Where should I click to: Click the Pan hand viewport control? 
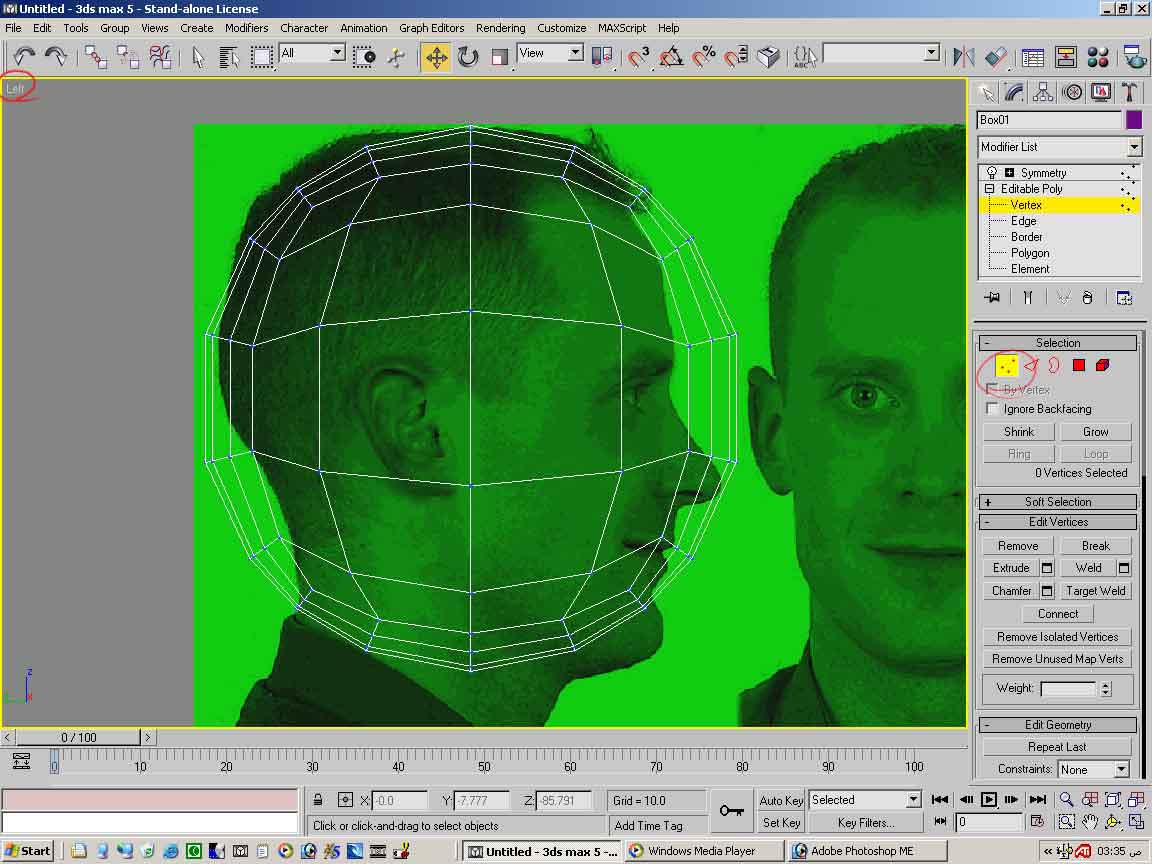[x=1090, y=822]
